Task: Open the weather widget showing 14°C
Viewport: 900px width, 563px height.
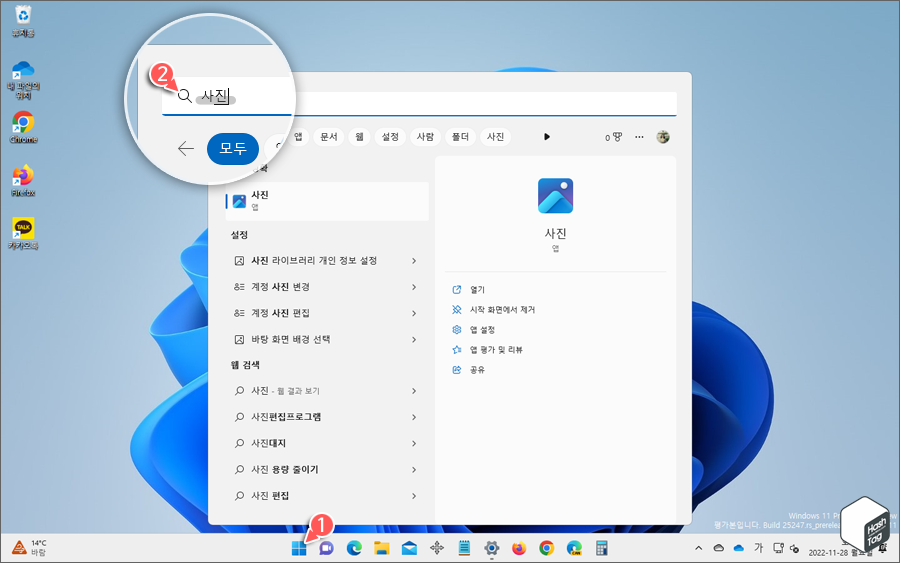Action: [x=30, y=548]
